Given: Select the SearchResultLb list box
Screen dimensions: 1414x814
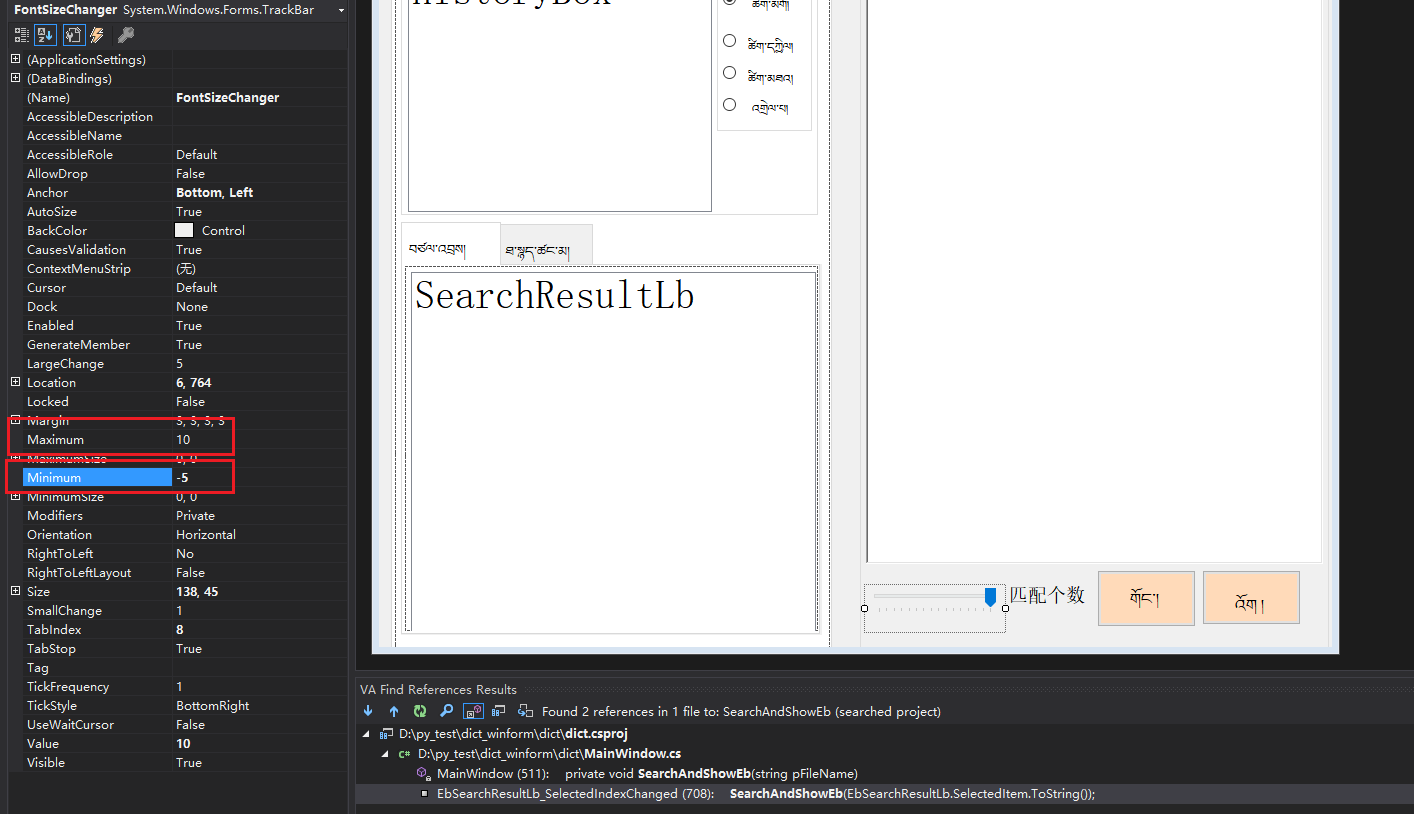Looking at the screenshot, I should [x=612, y=452].
